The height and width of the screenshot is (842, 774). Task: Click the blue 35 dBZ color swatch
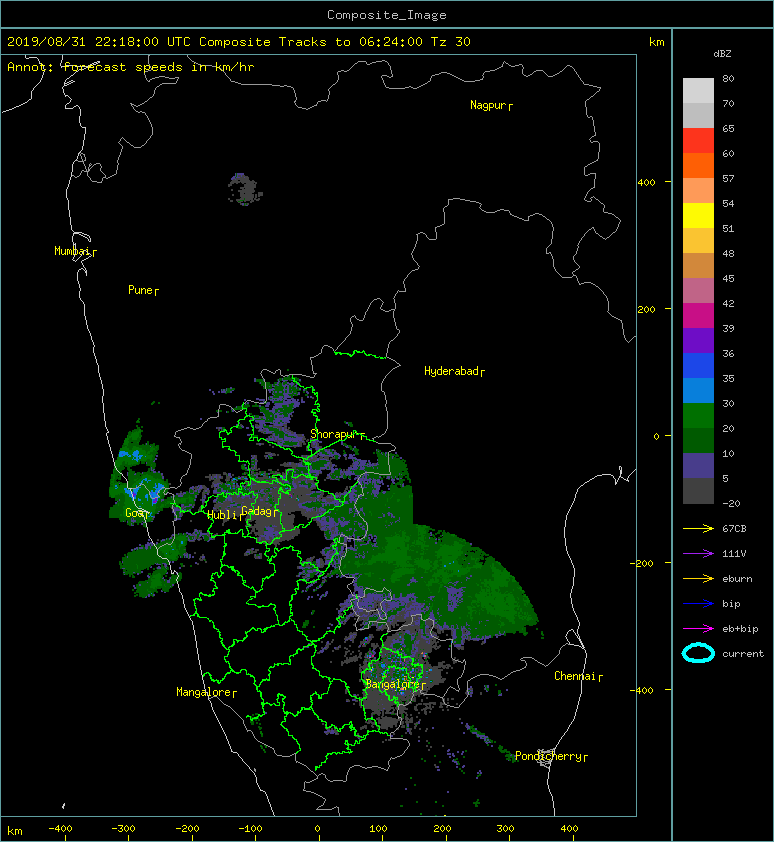coord(698,366)
